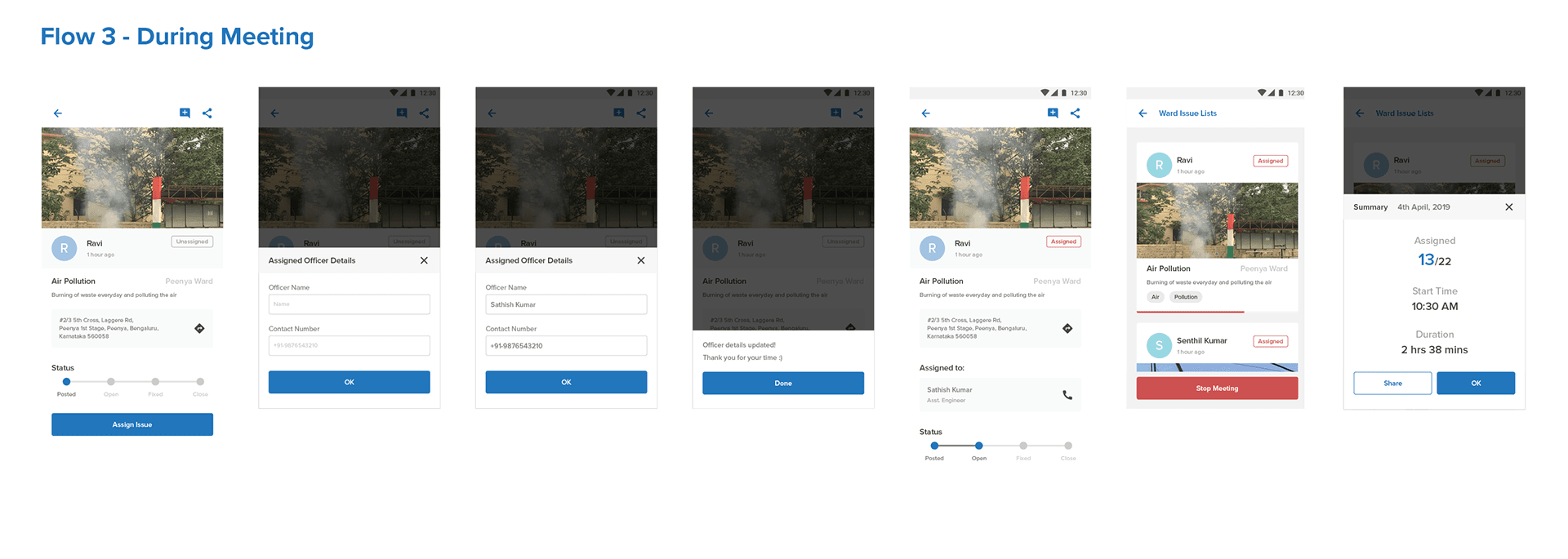Click the Pollution tag chip
Screen dimensions: 1568x559
point(1186,297)
